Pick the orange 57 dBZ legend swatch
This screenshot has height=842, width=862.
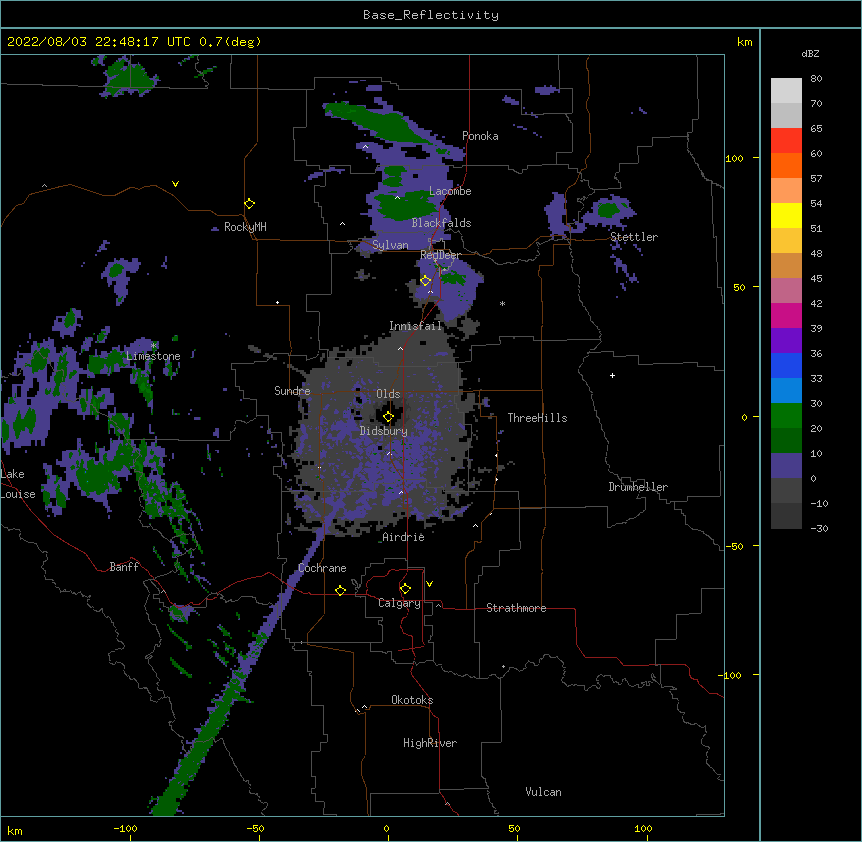point(786,165)
